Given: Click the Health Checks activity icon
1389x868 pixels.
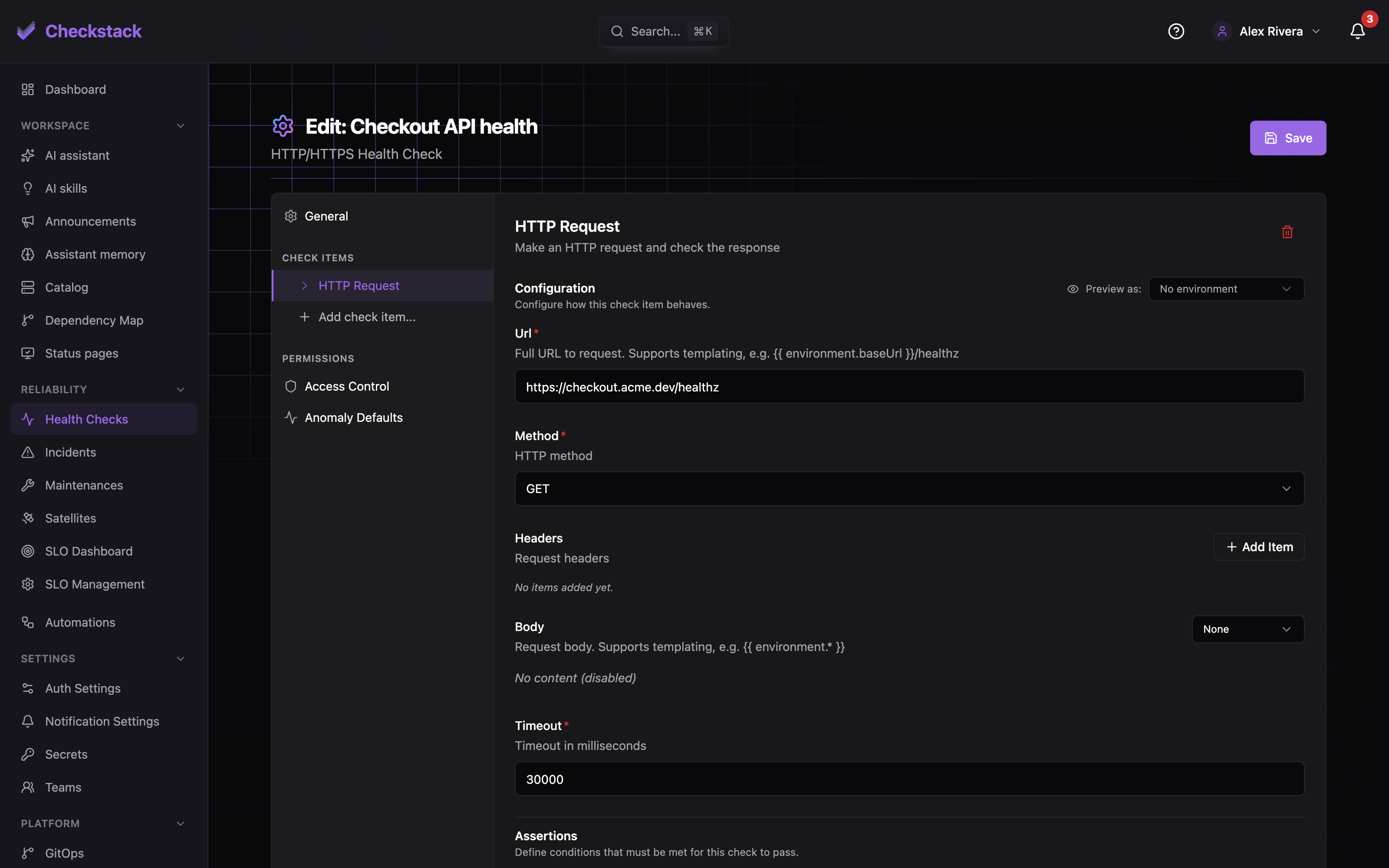Looking at the screenshot, I should point(27,420).
